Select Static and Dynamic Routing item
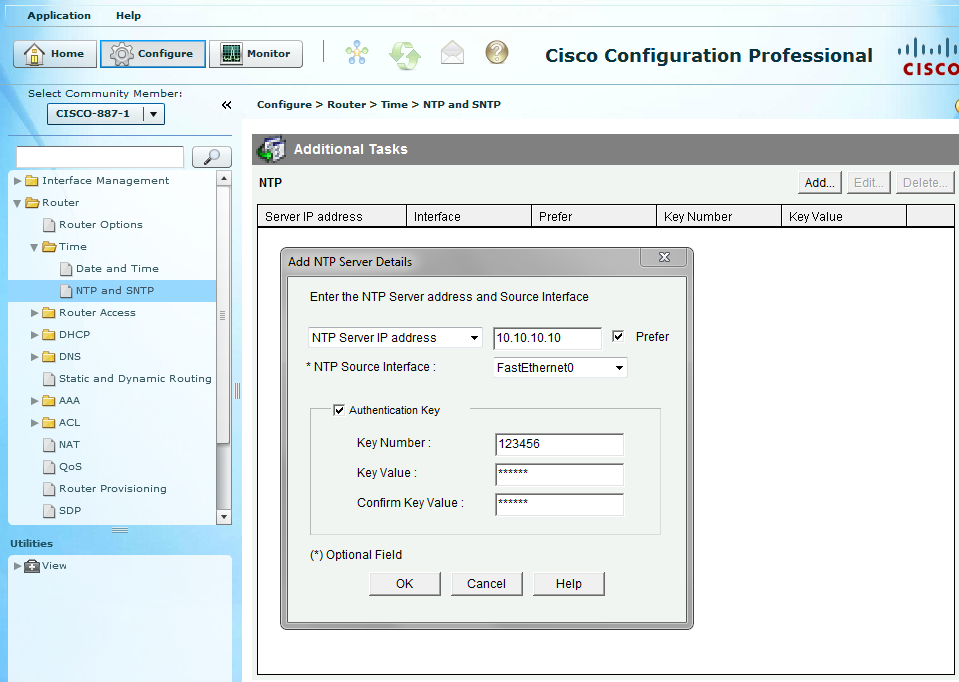The height and width of the screenshot is (682, 959). pos(135,379)
